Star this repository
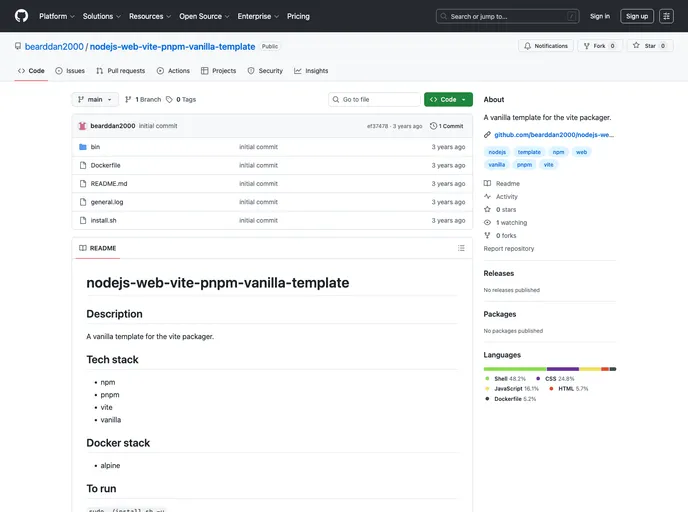 (650, 46)
